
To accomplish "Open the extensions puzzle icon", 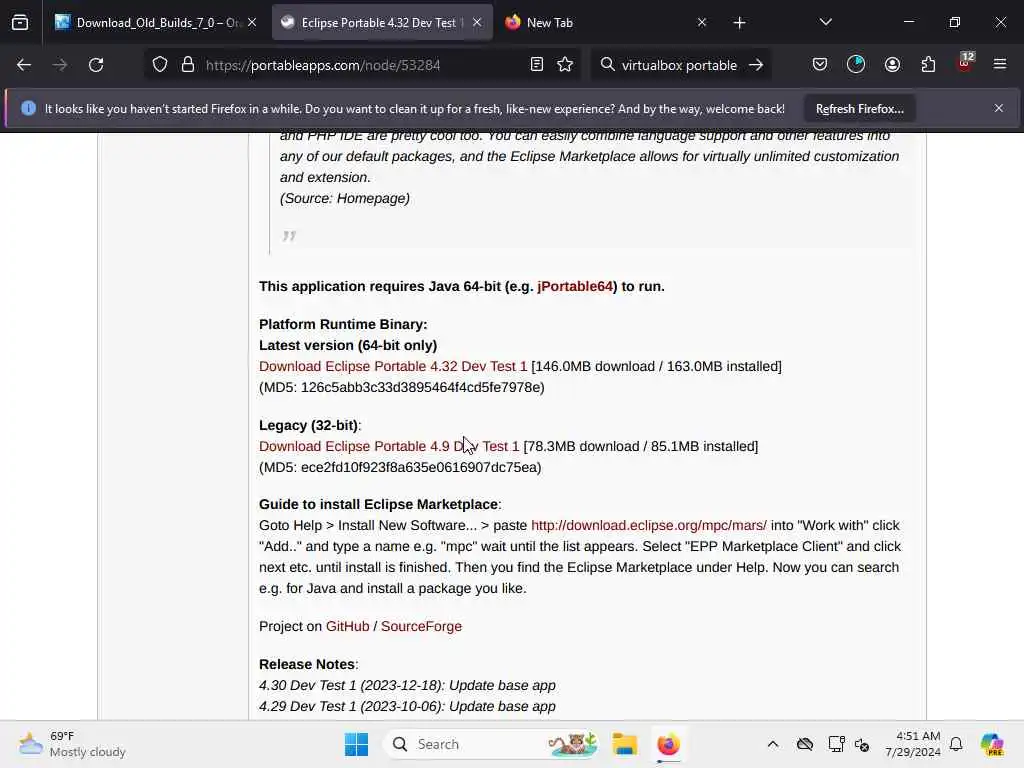I will [928, 65].
